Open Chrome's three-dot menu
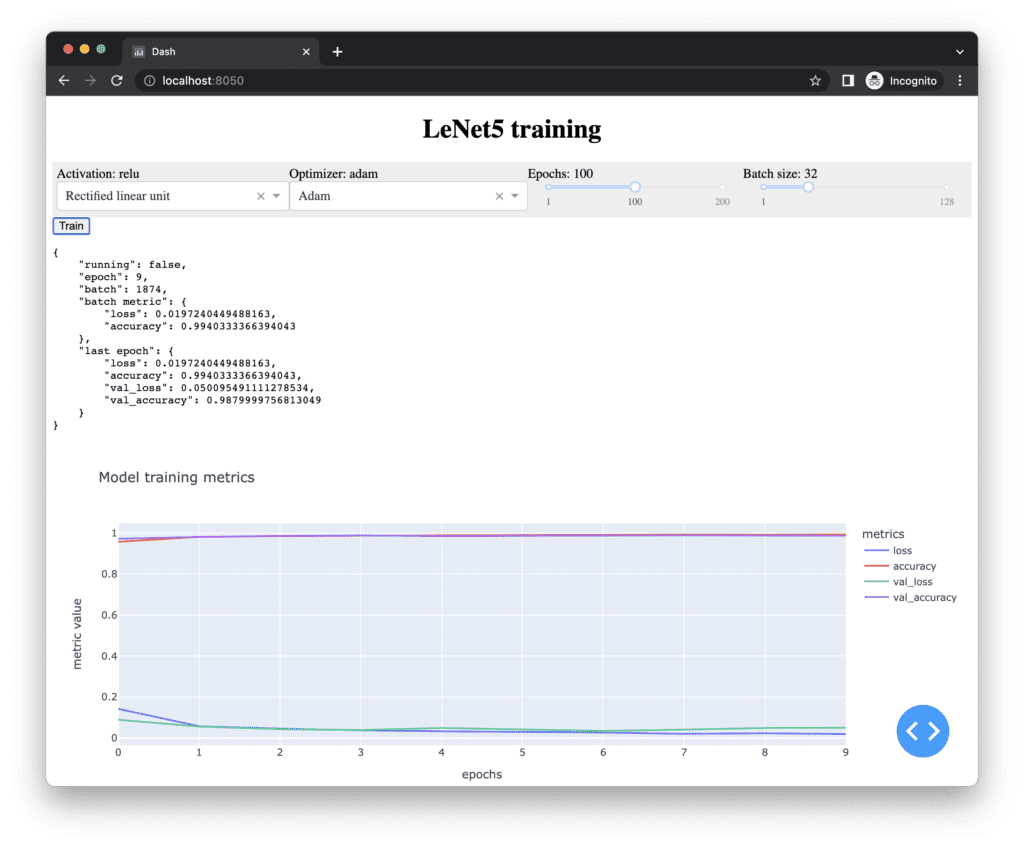The height and width of the screenshot is (847, 1024). [x=960, y=80]
